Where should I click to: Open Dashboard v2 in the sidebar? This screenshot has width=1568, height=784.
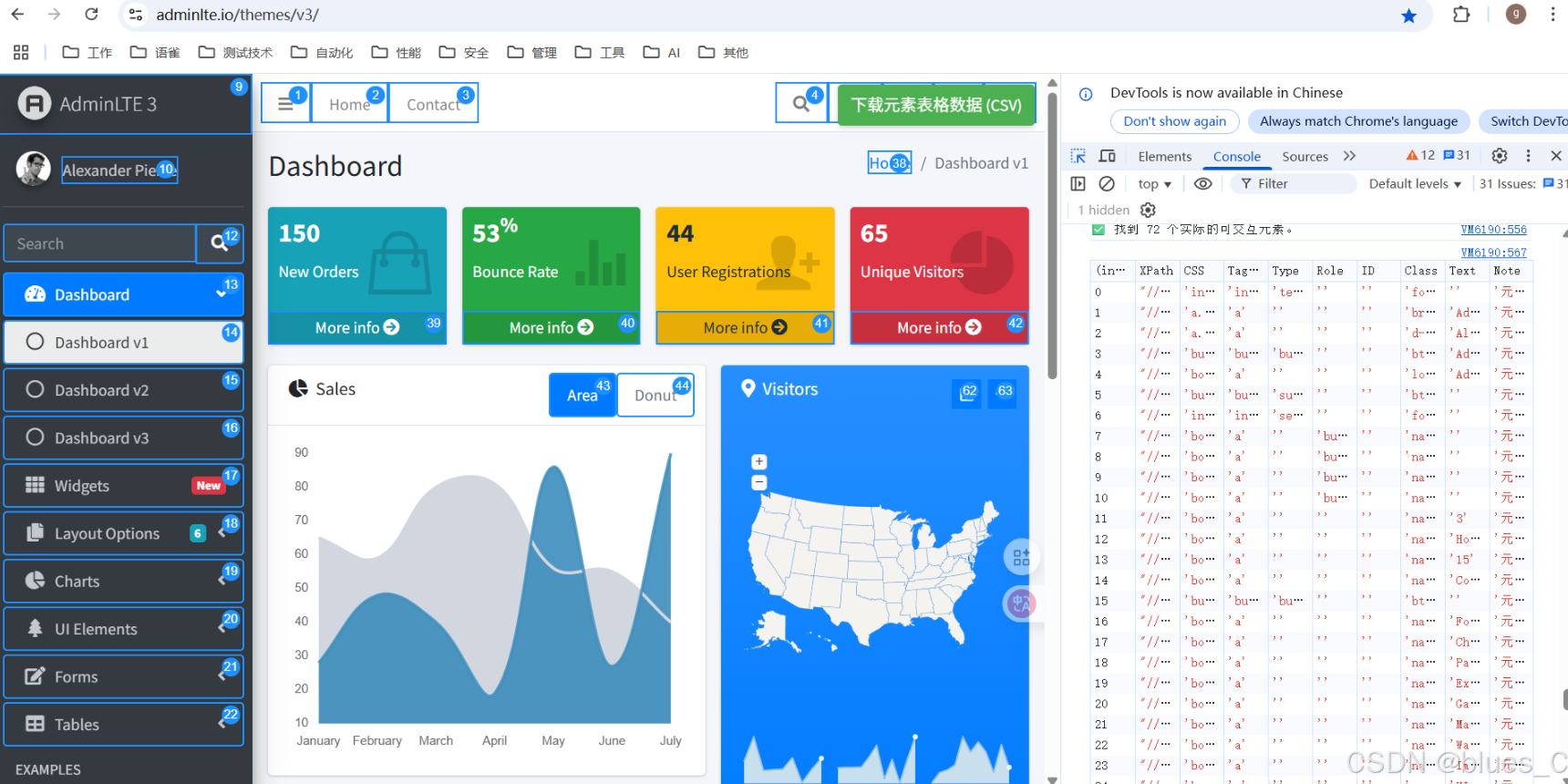click(x=124, y=390)
